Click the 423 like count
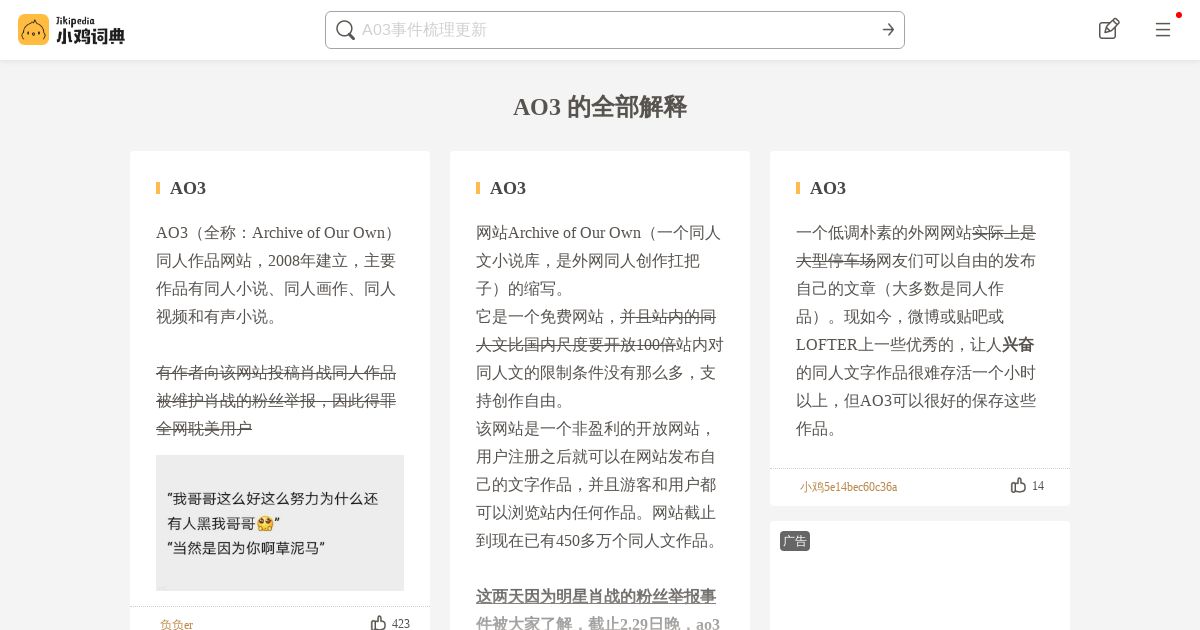Viewport: 1200px width, 630px height. coord(401,623)
